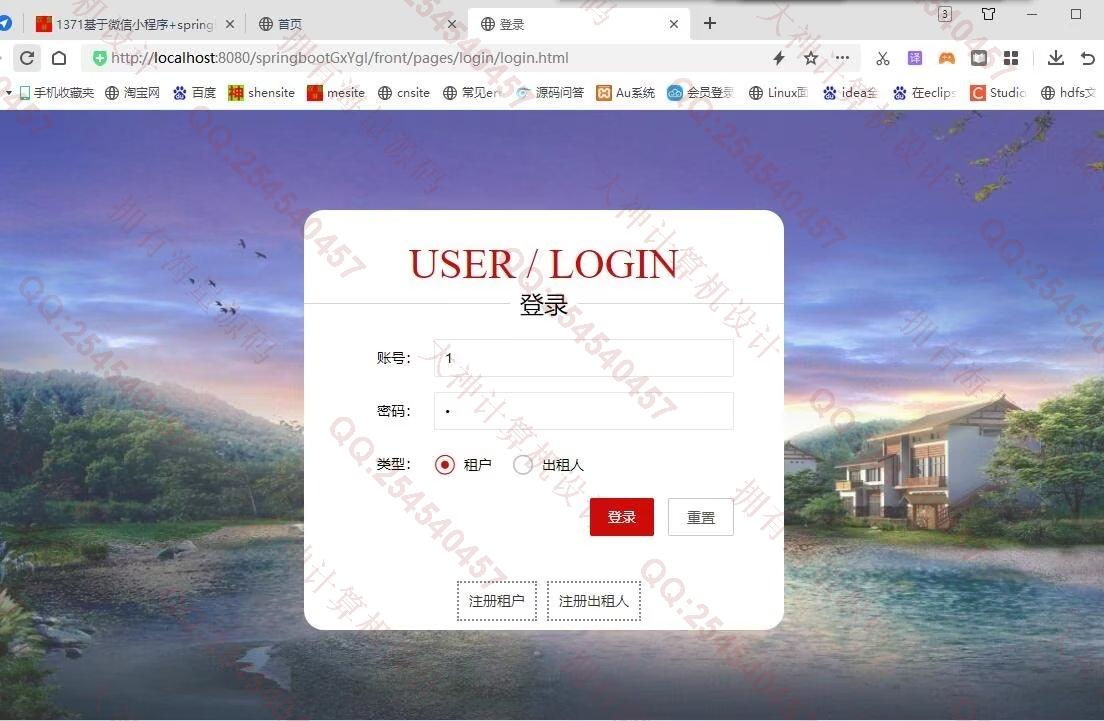Open the idea bookmark

point(850,92)
